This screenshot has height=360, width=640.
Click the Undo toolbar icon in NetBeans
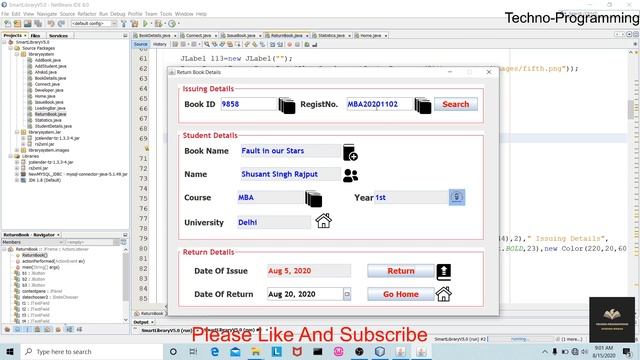51,24
